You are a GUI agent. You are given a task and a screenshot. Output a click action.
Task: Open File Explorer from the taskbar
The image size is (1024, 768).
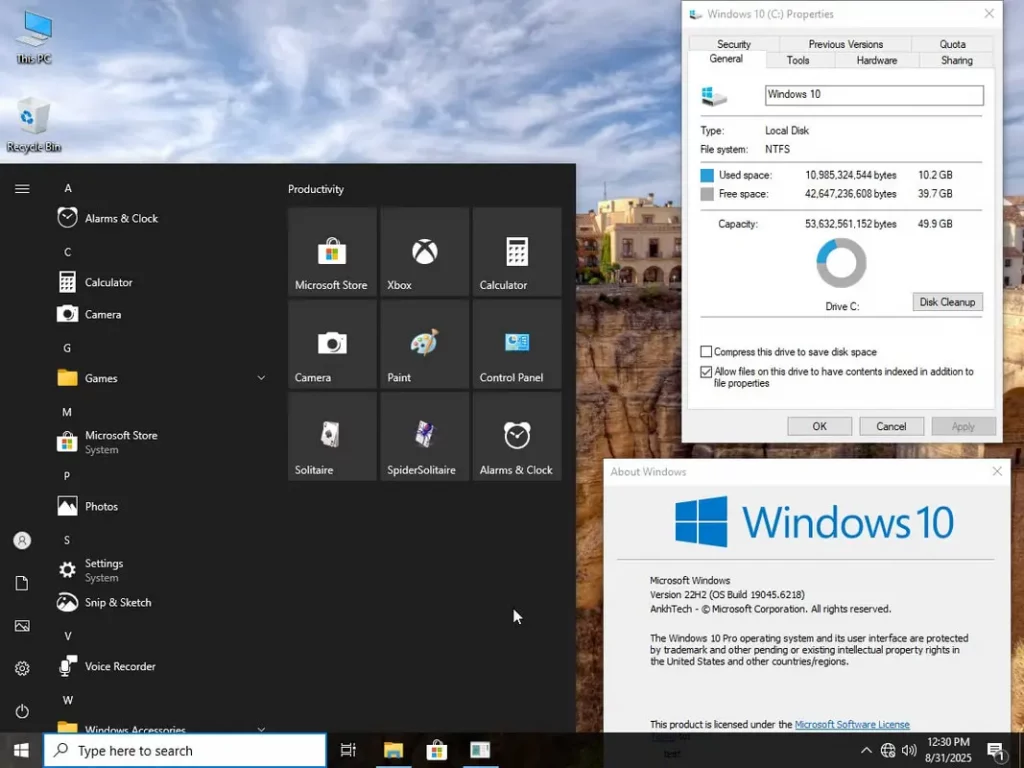pyautogui.click(x=393, y=750)
